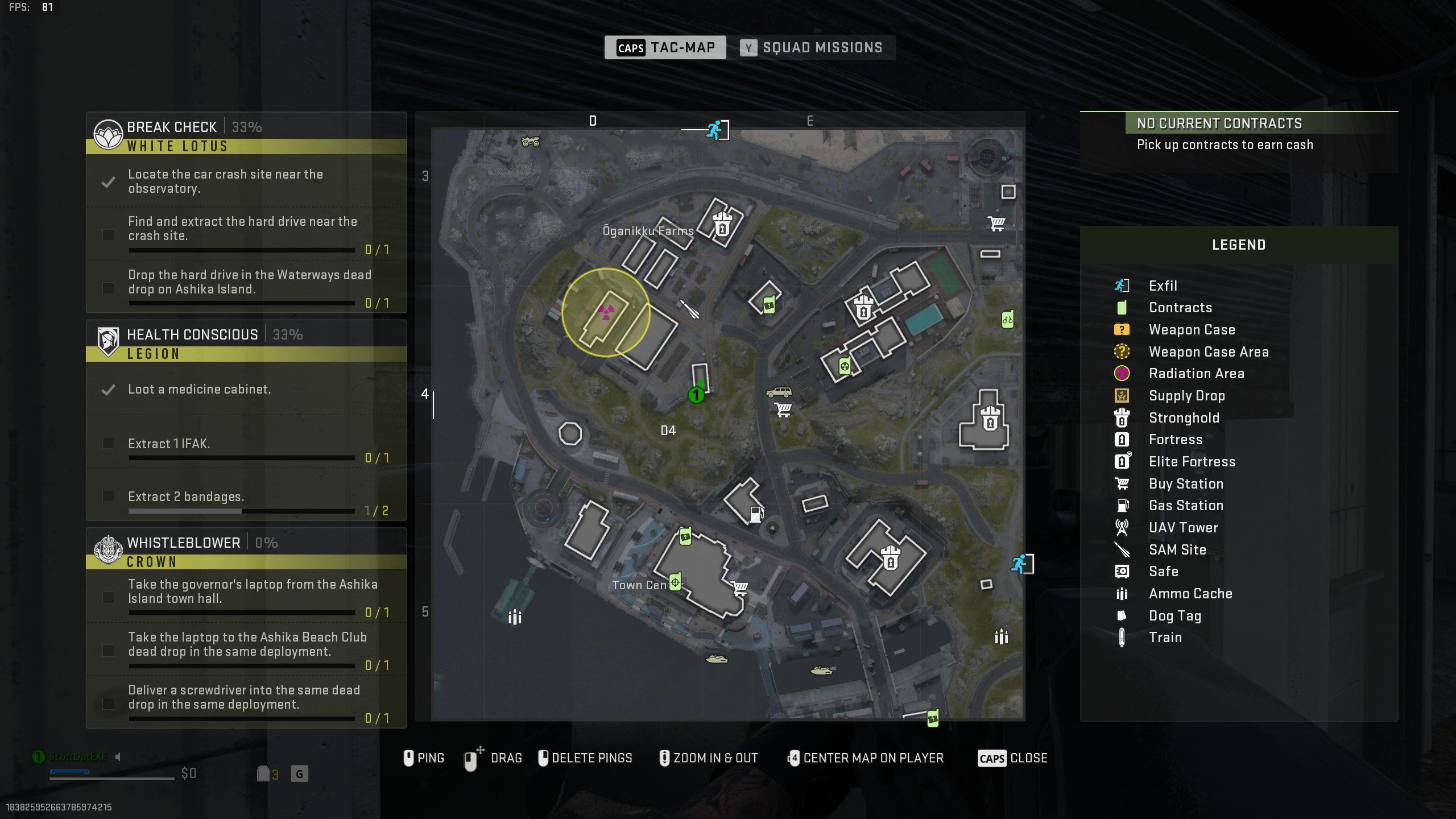
Task: Click the Exfil icon in the legend
Action: tap(1123, 285)
